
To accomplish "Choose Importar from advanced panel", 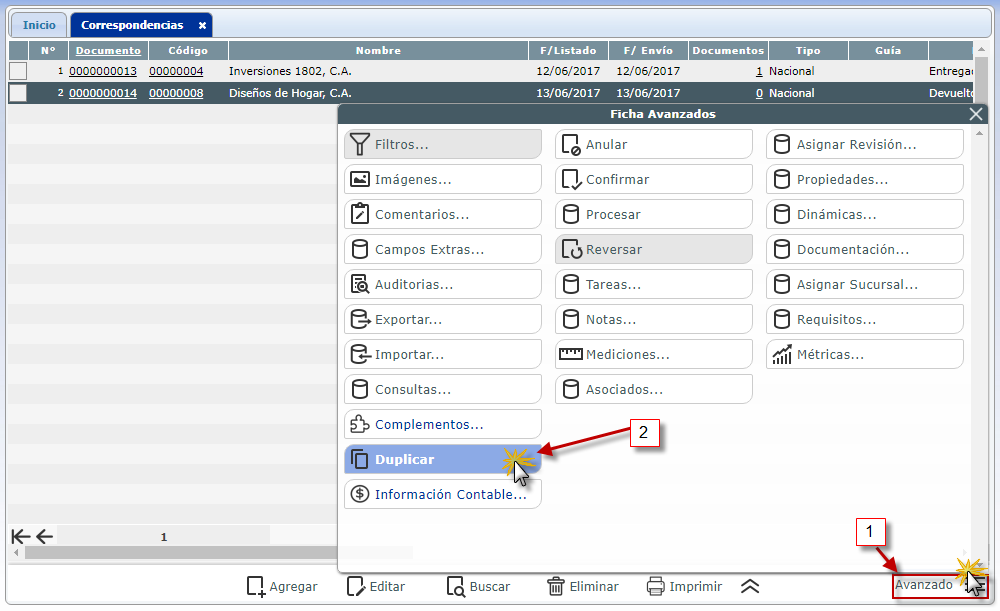I will pyautogui.click(x=443, y=355).
